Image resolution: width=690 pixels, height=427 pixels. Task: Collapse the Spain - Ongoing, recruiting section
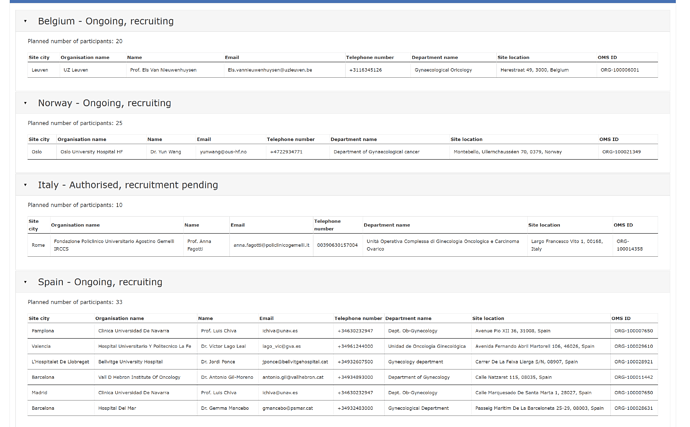pos(99,282)
